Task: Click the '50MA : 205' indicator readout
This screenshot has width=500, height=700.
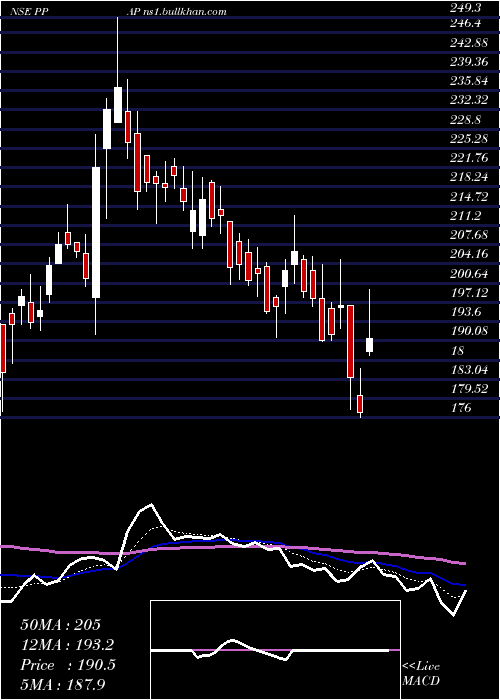Action: (x=61, y=625)
